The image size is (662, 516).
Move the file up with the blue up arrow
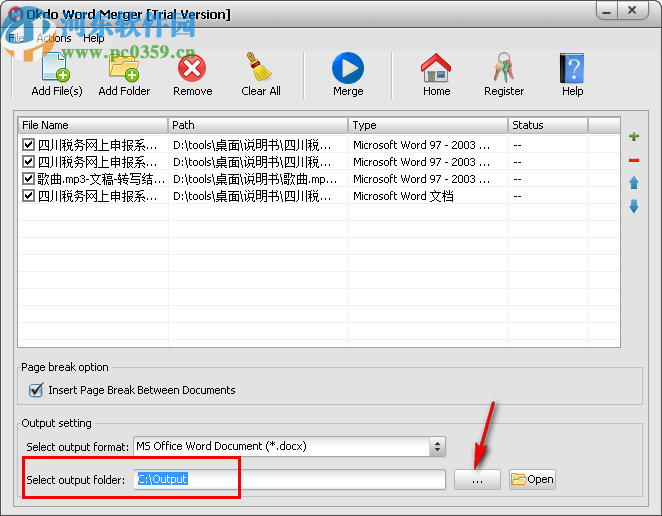pos(634,183)
